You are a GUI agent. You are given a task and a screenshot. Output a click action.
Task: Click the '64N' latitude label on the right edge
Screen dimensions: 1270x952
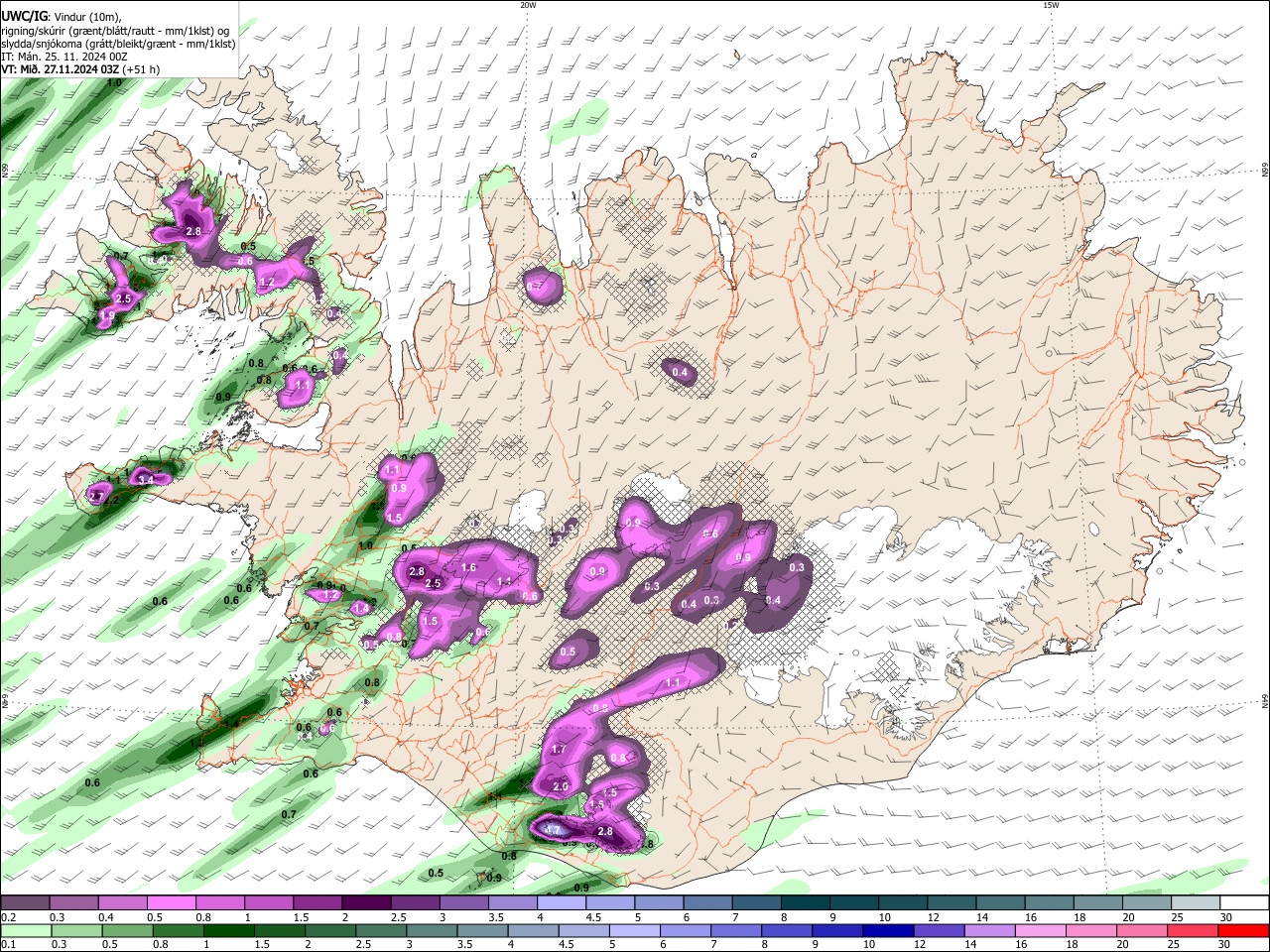[1265, 700]
